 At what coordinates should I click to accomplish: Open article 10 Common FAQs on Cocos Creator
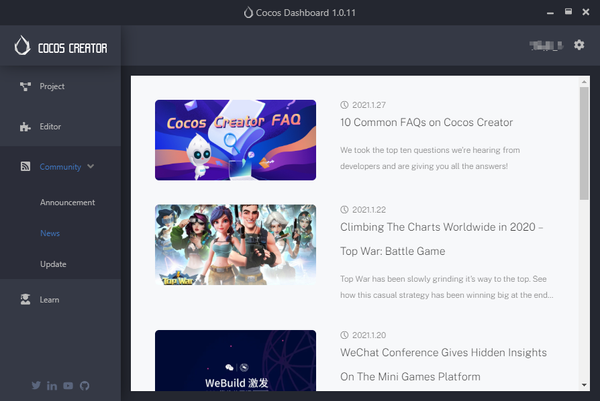tap(426, 122)
